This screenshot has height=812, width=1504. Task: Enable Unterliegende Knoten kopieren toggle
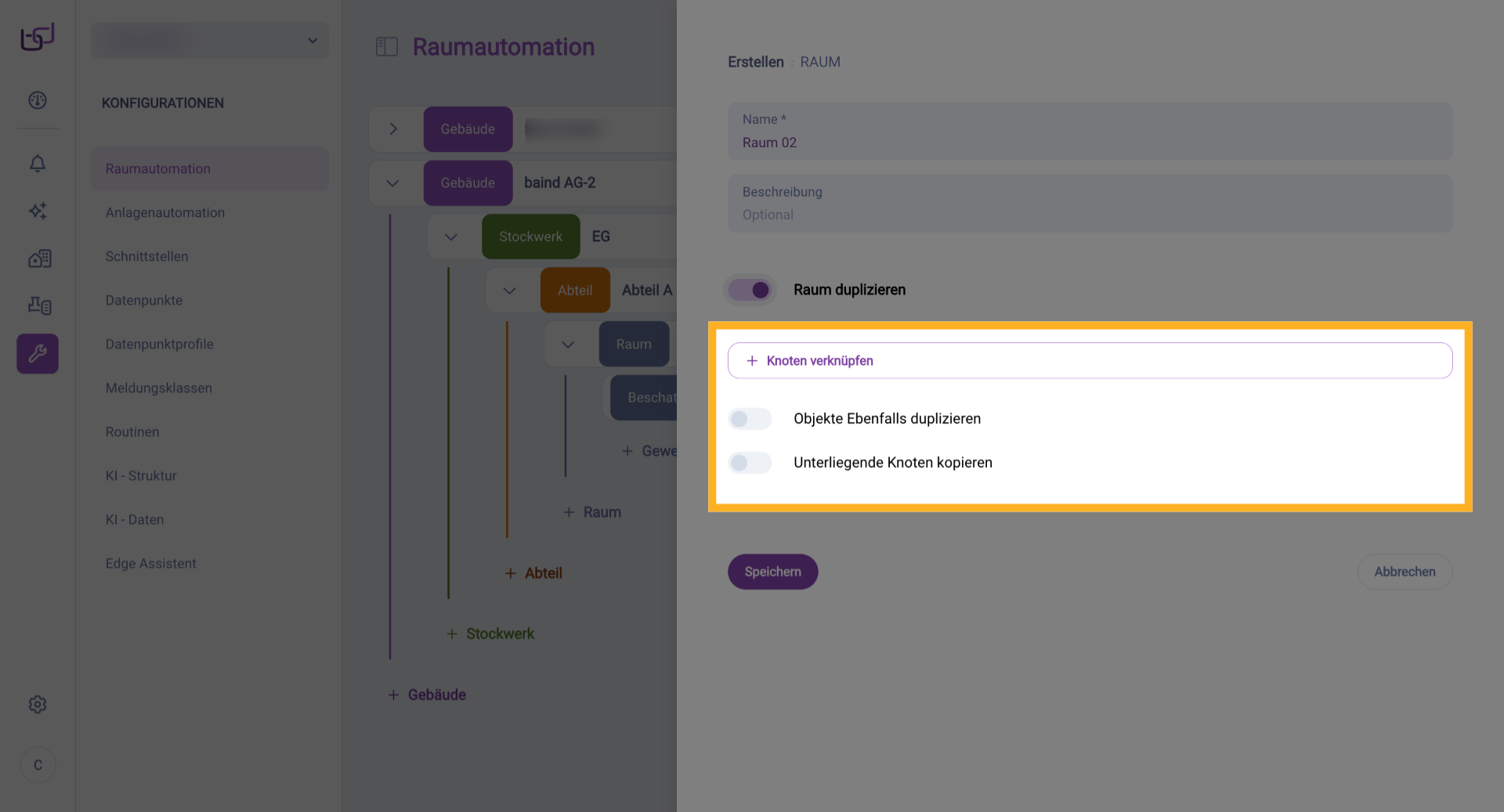click(x=750, y=463)
